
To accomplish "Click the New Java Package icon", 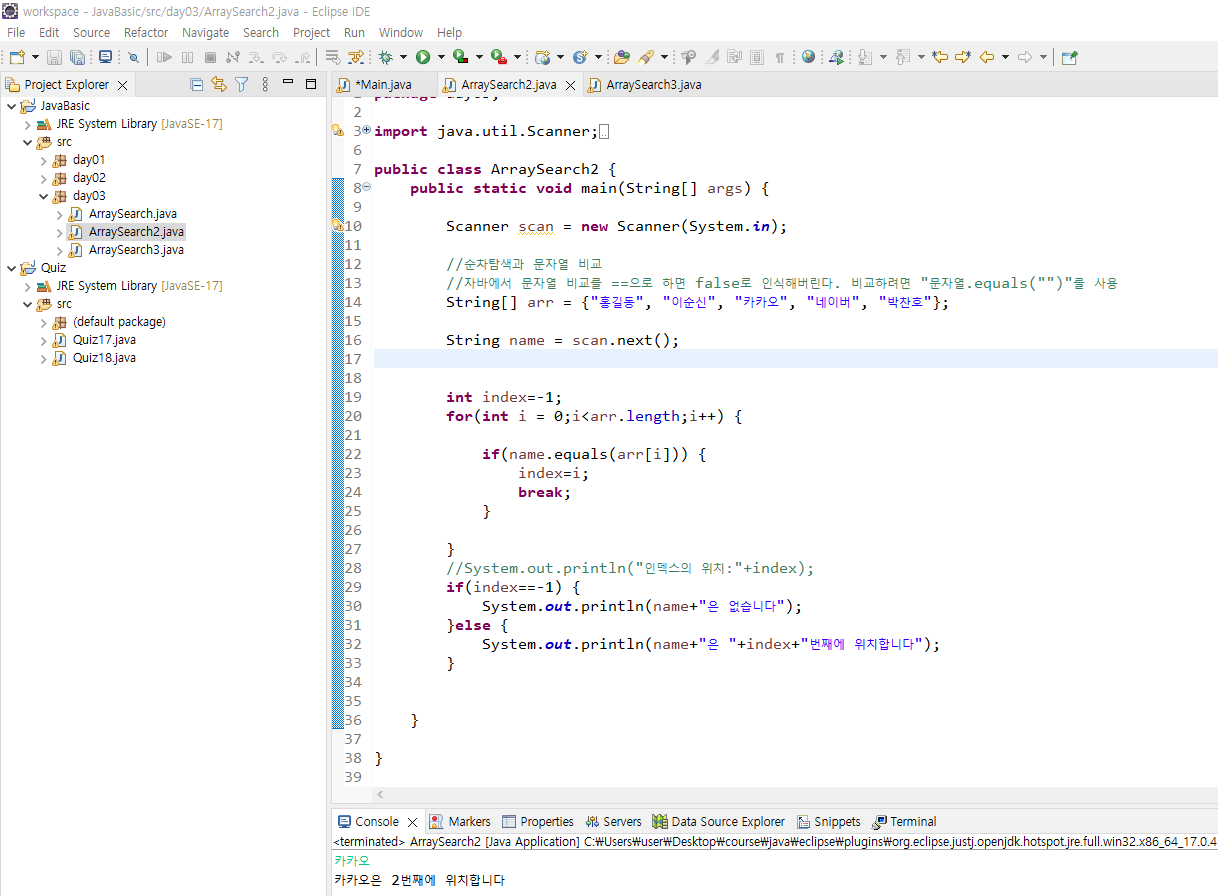I will coord(541,57).
